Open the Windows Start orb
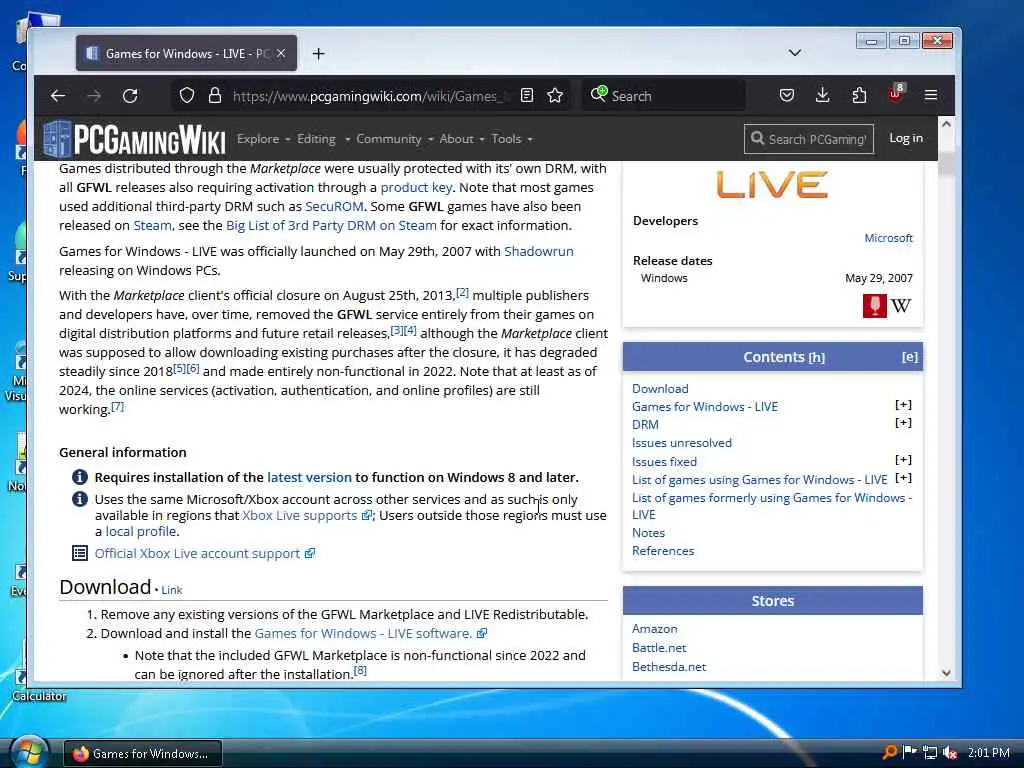 [29, 752]
